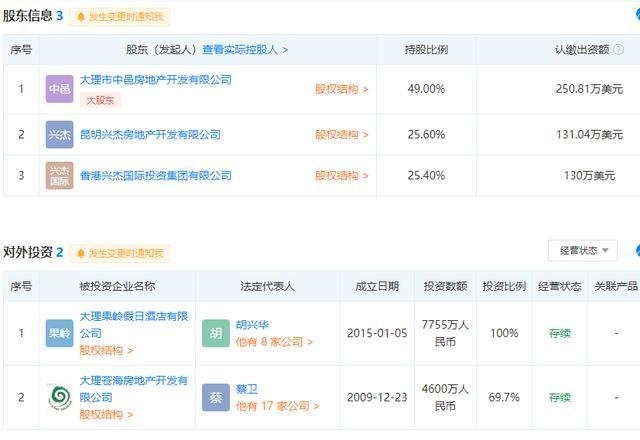View 股权结构 for 大理市中邑房地产
Viewport: 640px width, 440px height.
(342, 89)
